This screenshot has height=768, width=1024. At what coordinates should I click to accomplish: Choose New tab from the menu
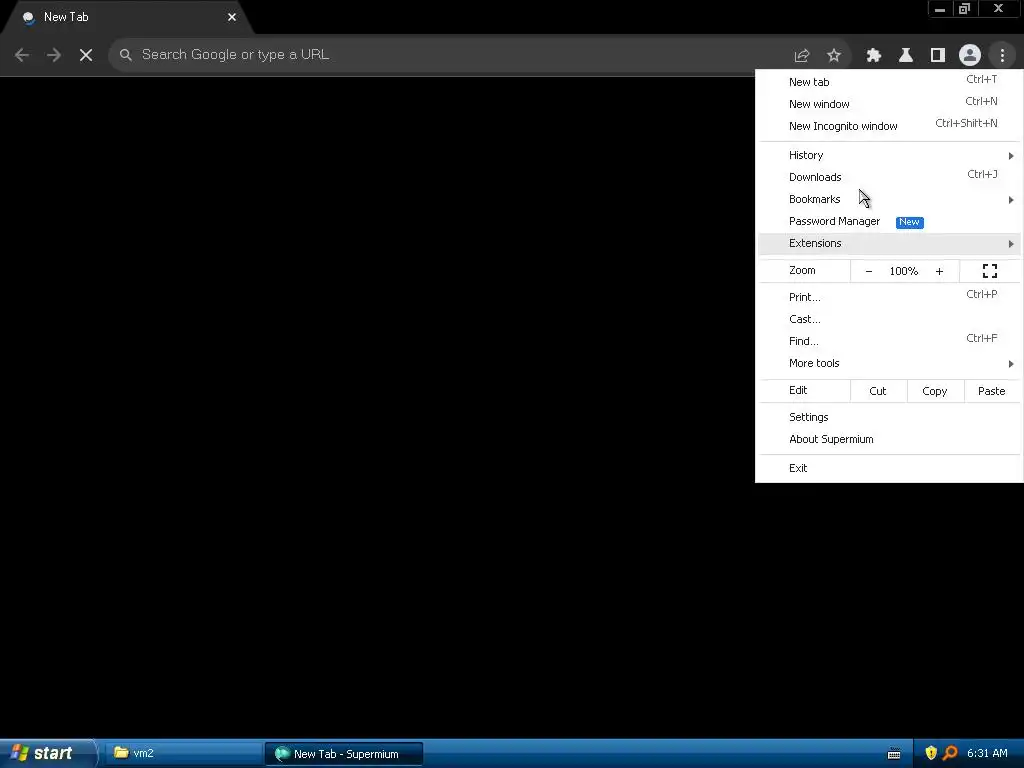click(x=889, y=82)
